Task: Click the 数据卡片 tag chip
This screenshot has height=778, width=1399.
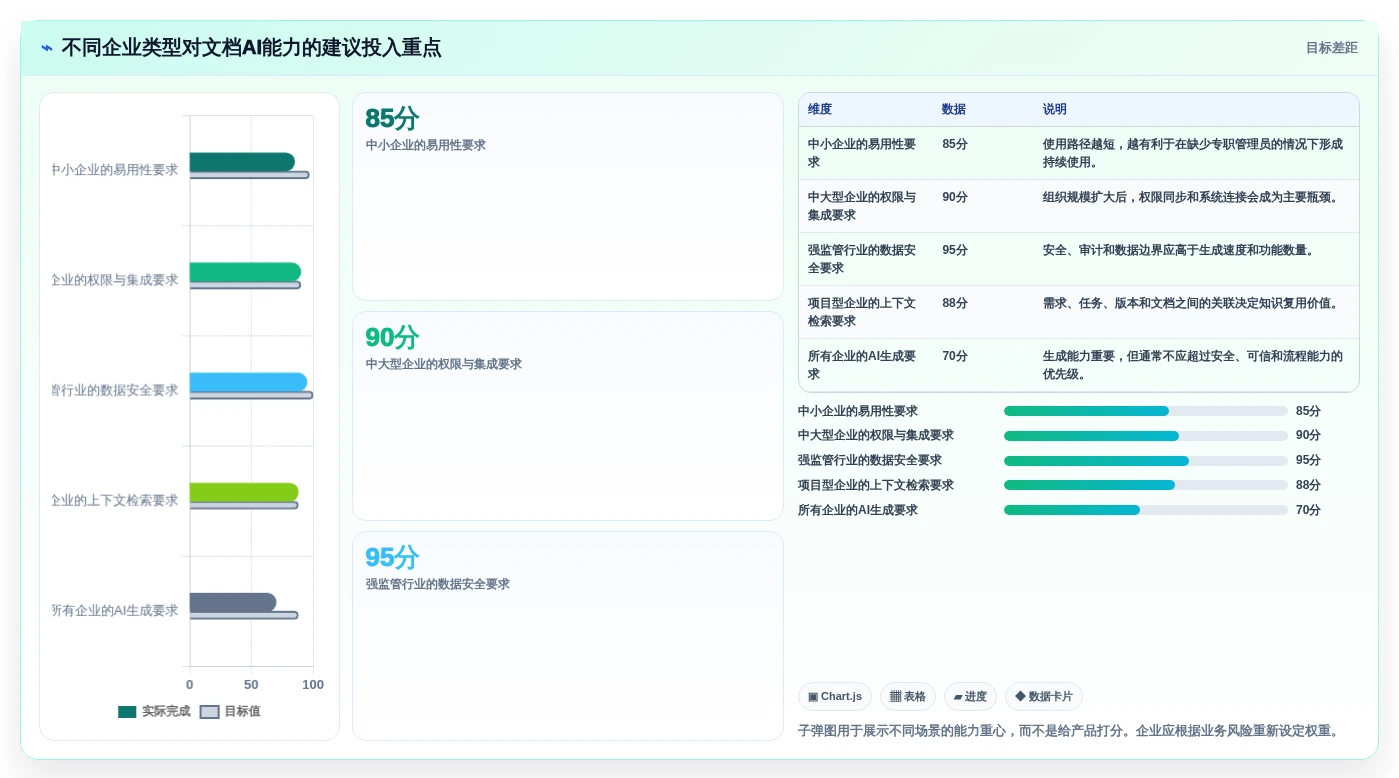Action: tap(1043, 696)
